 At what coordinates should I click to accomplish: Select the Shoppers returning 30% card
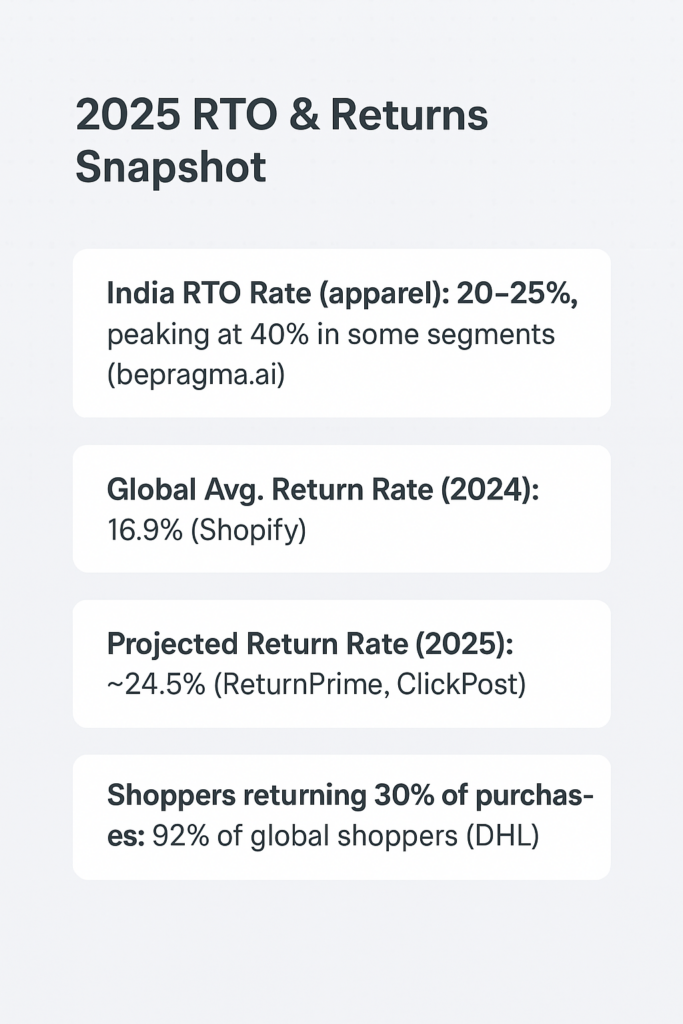(x=342, y=817)
